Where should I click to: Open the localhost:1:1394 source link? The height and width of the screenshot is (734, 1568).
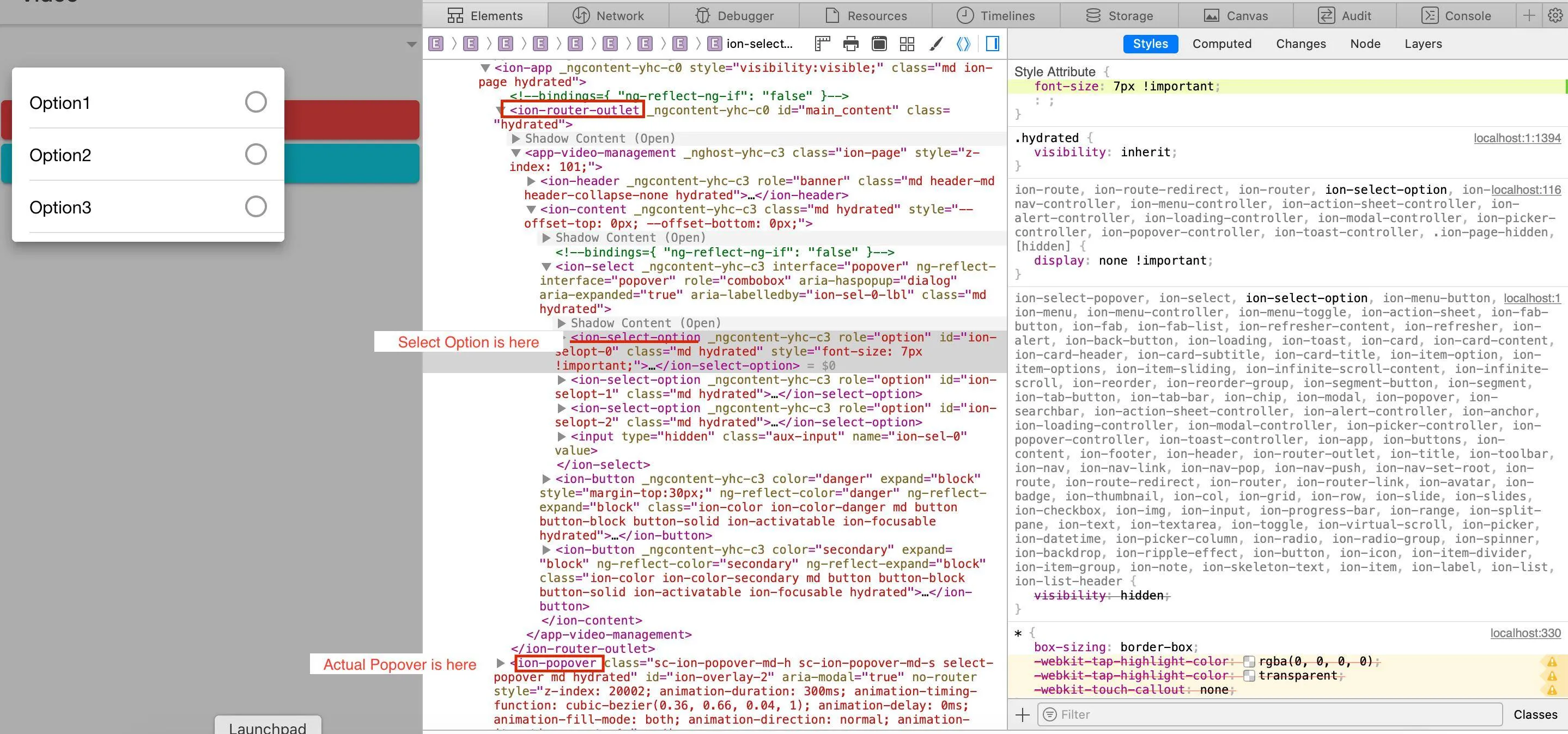tap(1517, 138)
